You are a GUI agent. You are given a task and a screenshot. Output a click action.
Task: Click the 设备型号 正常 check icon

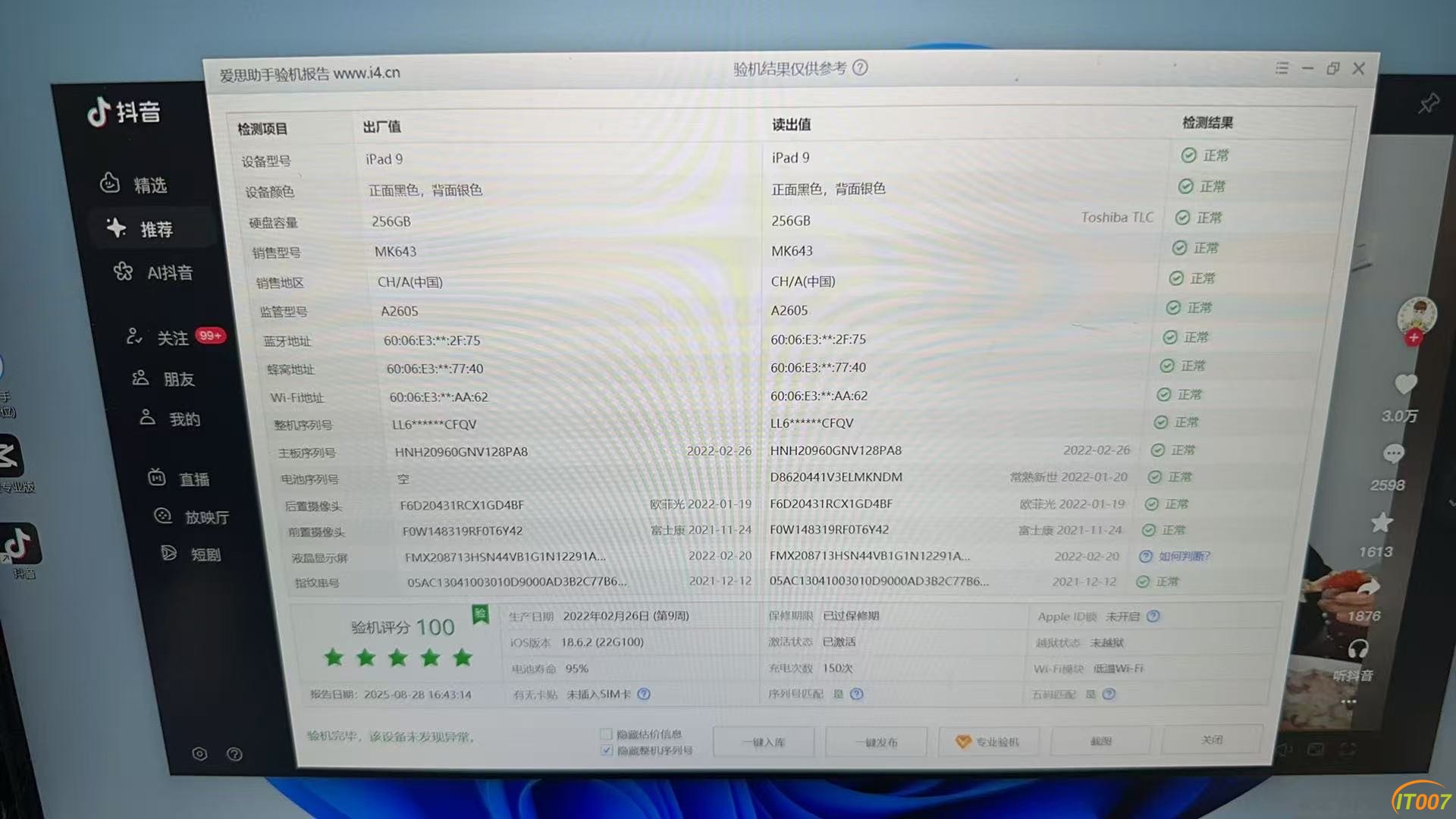click(1188, 155)
